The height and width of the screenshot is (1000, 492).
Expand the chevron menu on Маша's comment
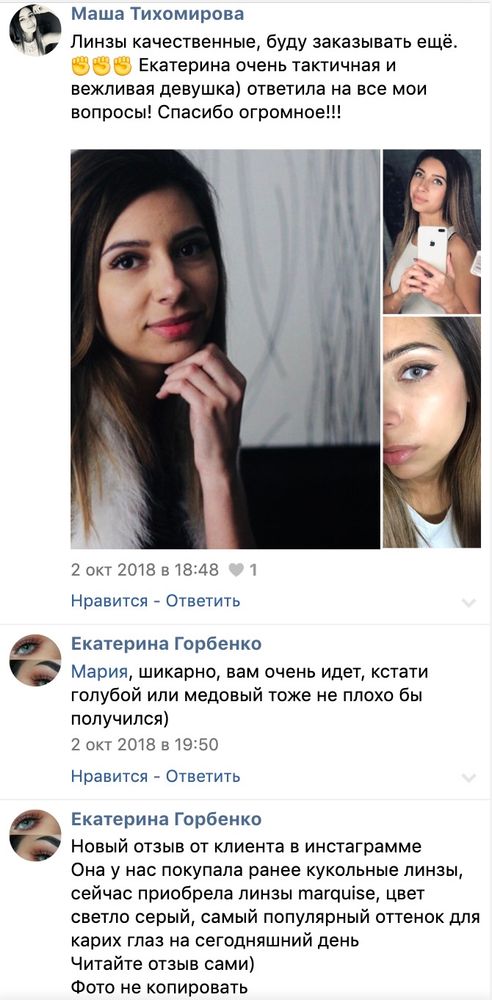click(x=469, y=603)
